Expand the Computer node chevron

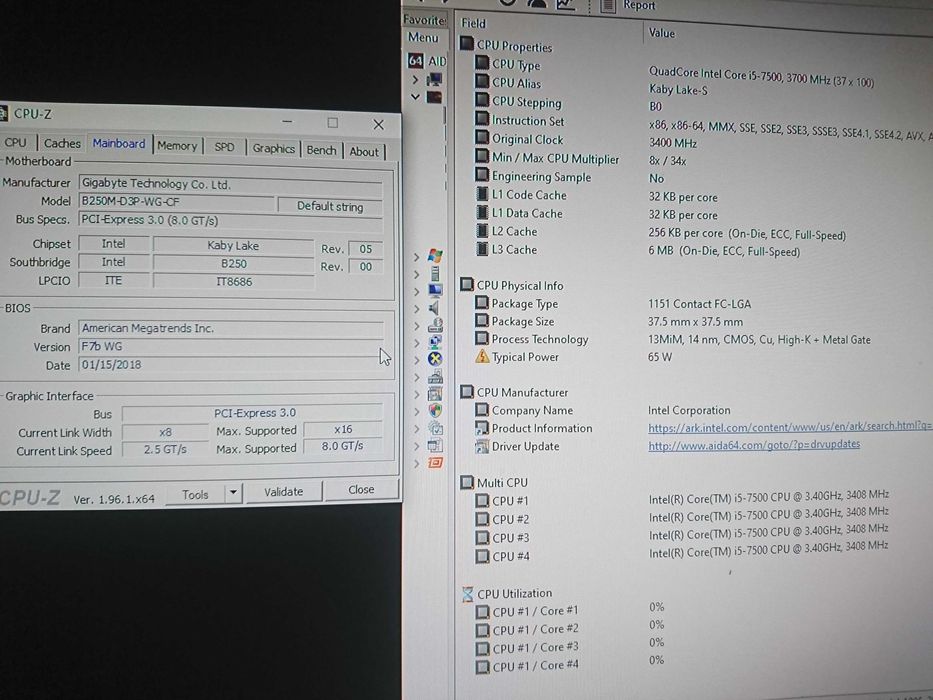[x=415, y=79]
